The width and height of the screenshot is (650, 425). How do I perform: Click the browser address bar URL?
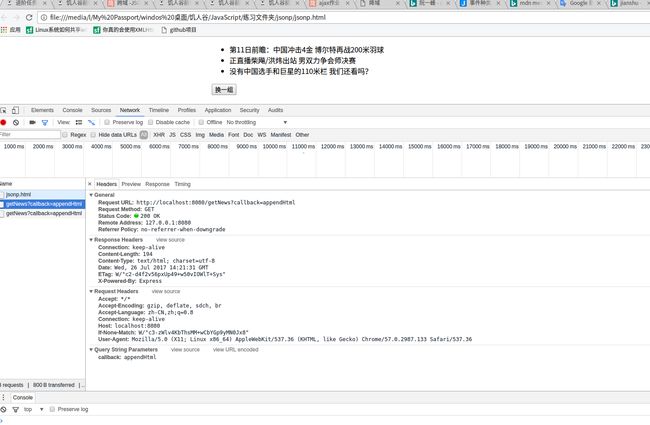click(x=188, y=17)
